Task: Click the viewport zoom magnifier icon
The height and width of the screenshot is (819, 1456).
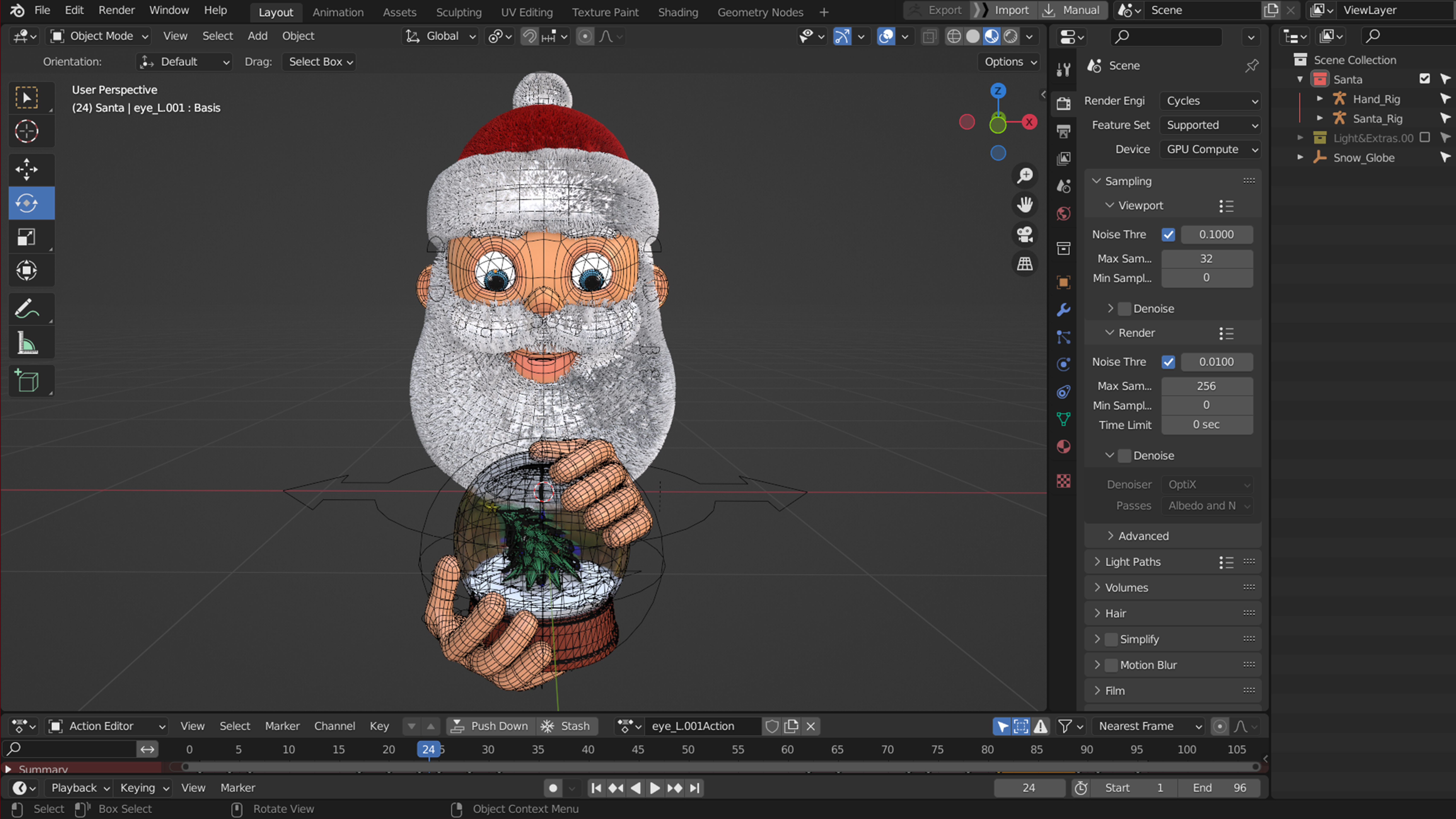Action: click(1025, 176)
